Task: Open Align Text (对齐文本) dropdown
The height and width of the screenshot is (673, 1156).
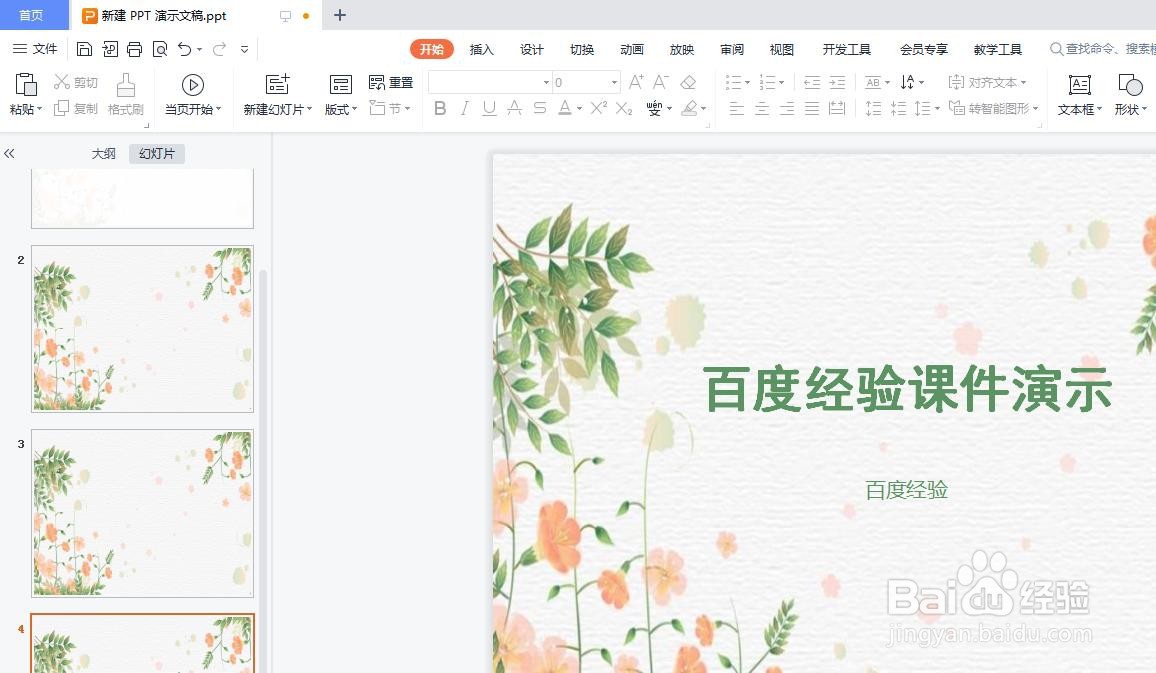Action: click(987, 82)
